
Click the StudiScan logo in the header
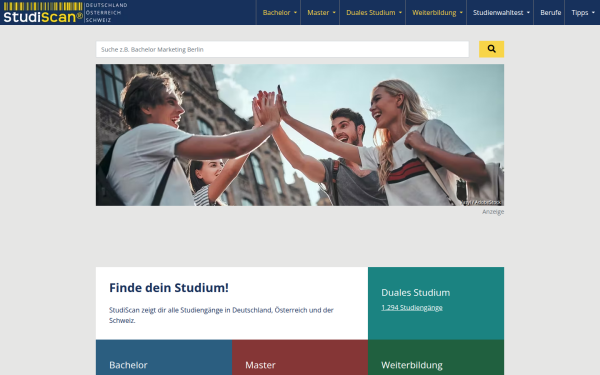(x=43, y=12)
